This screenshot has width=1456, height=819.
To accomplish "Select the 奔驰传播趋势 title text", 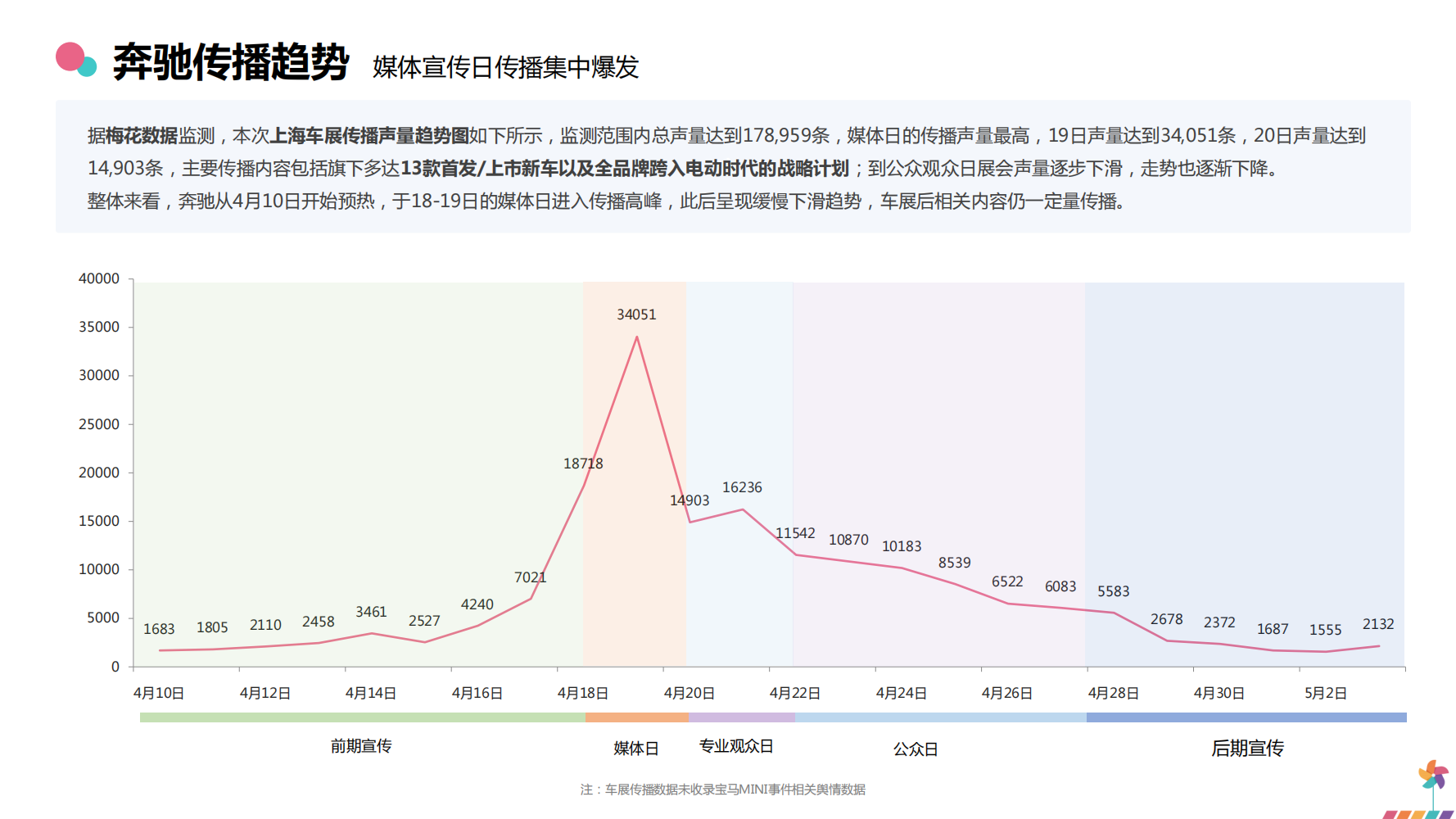I will pyautogui.click(x=231, y=62).
